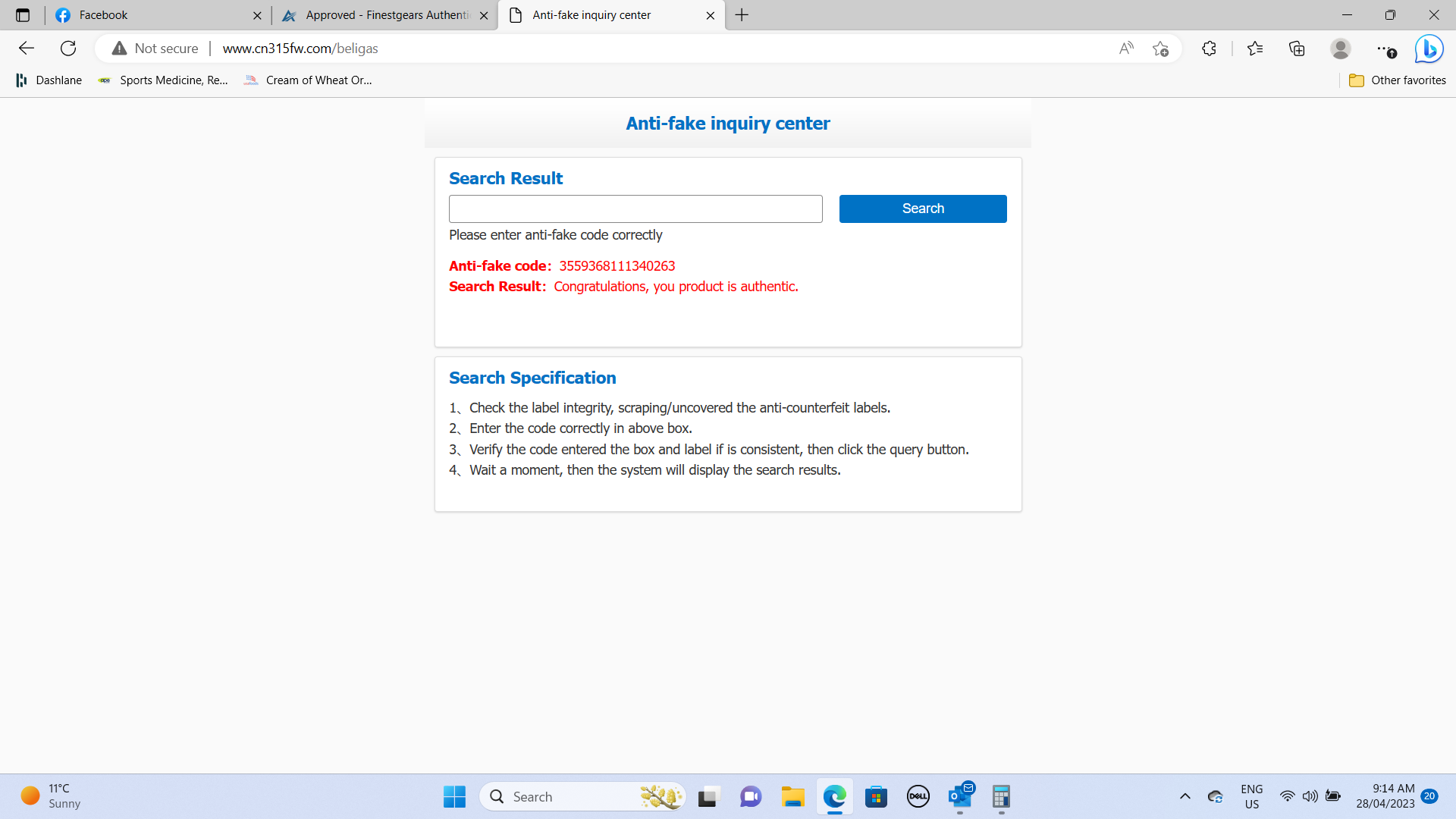
Task: Open the Dashlane bookmark
Action: [x=49, y=80]
